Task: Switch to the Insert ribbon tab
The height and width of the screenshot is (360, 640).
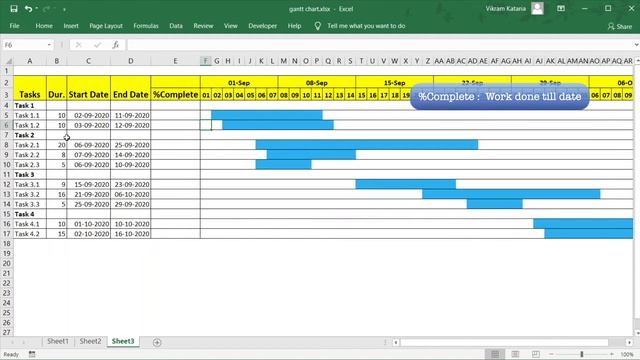Action: 71,26
